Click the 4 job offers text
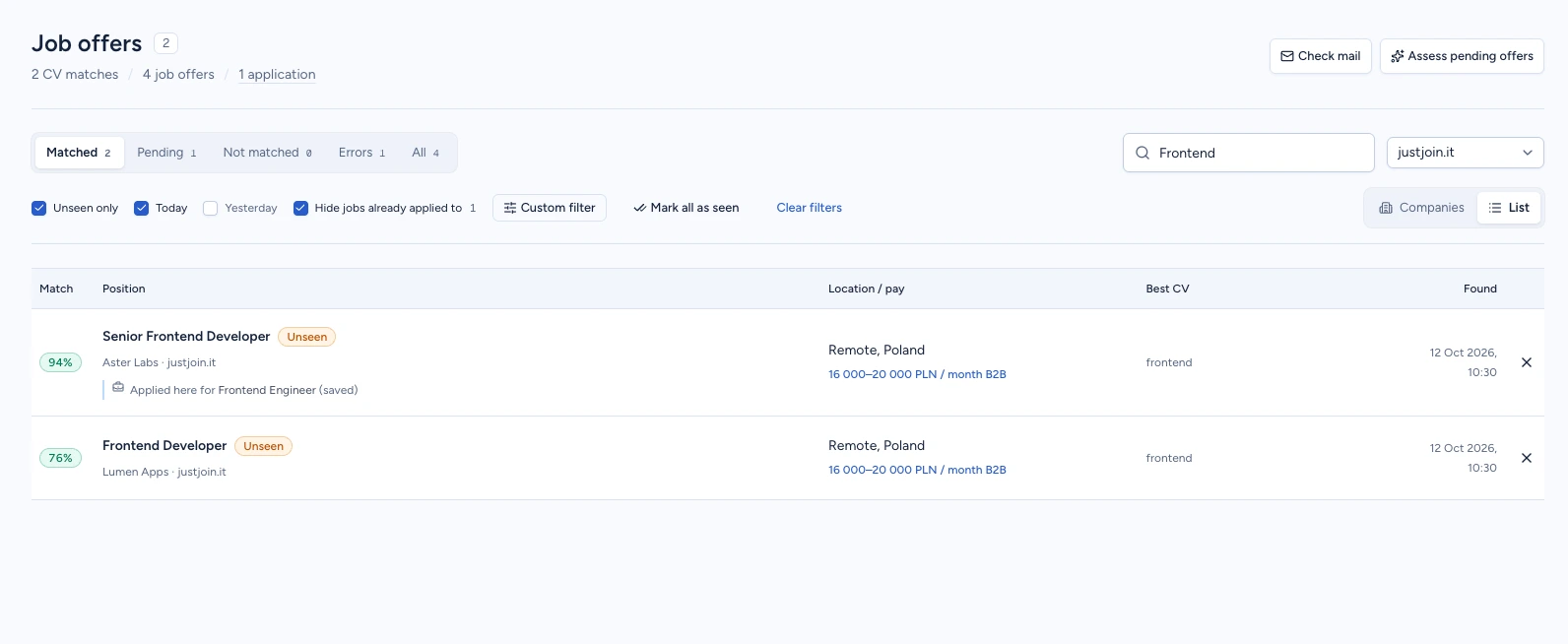The image size is (1568, 644). coord(178,75)
